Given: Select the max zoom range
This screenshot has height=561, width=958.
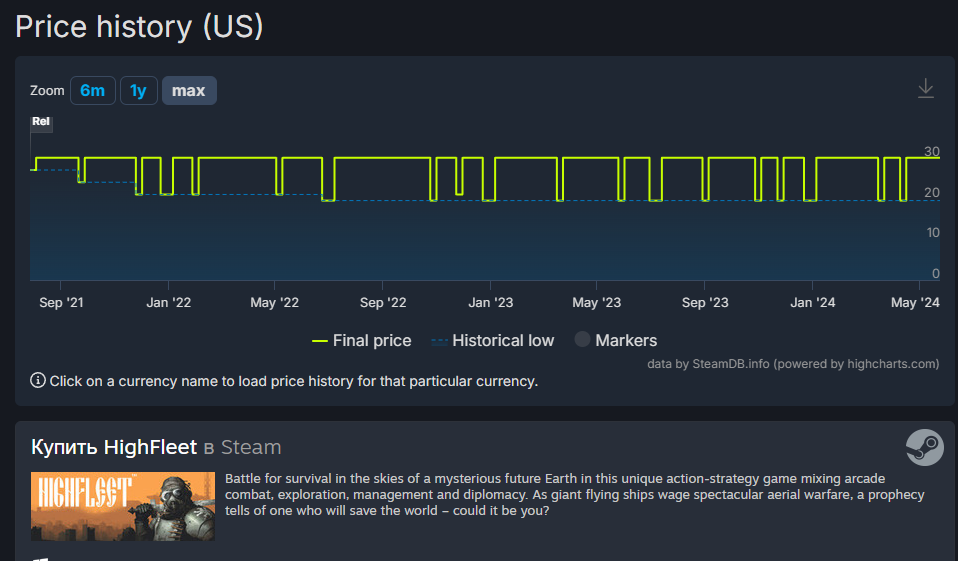Looking at the screenshot, I should coord(188,91).
